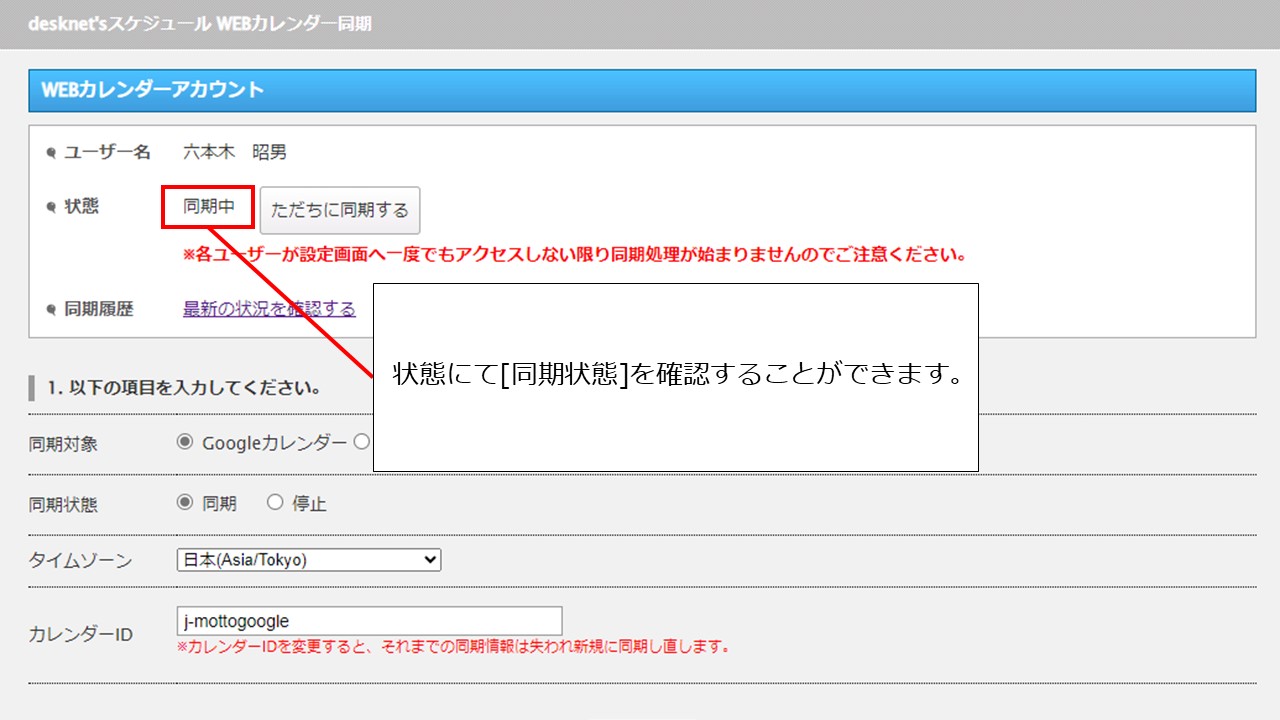Viewport: 1280px width, 720px height.
Task: Click the '1. 以下の項目を入力してください。' heading
Action: click(x=183, y=388)
